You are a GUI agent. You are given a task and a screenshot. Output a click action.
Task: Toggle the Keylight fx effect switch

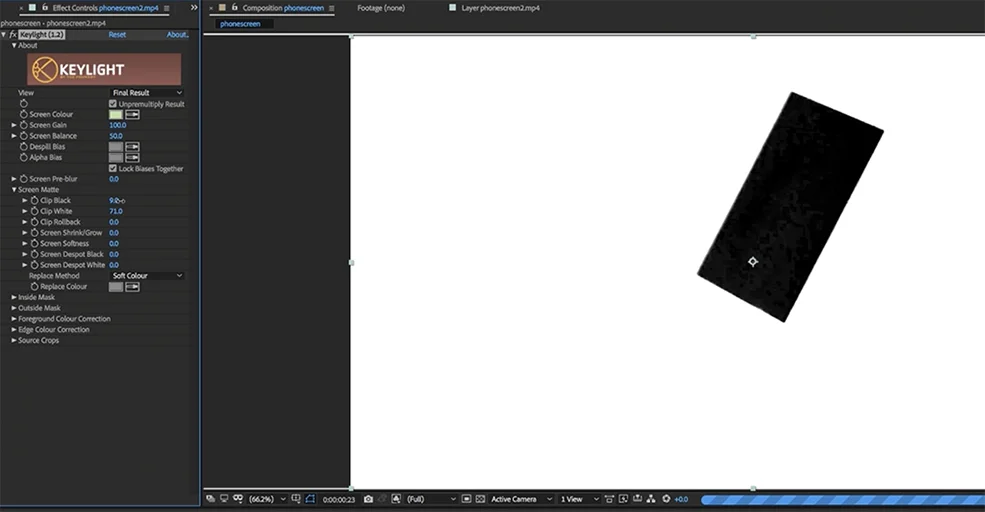[x=13, y=35]
